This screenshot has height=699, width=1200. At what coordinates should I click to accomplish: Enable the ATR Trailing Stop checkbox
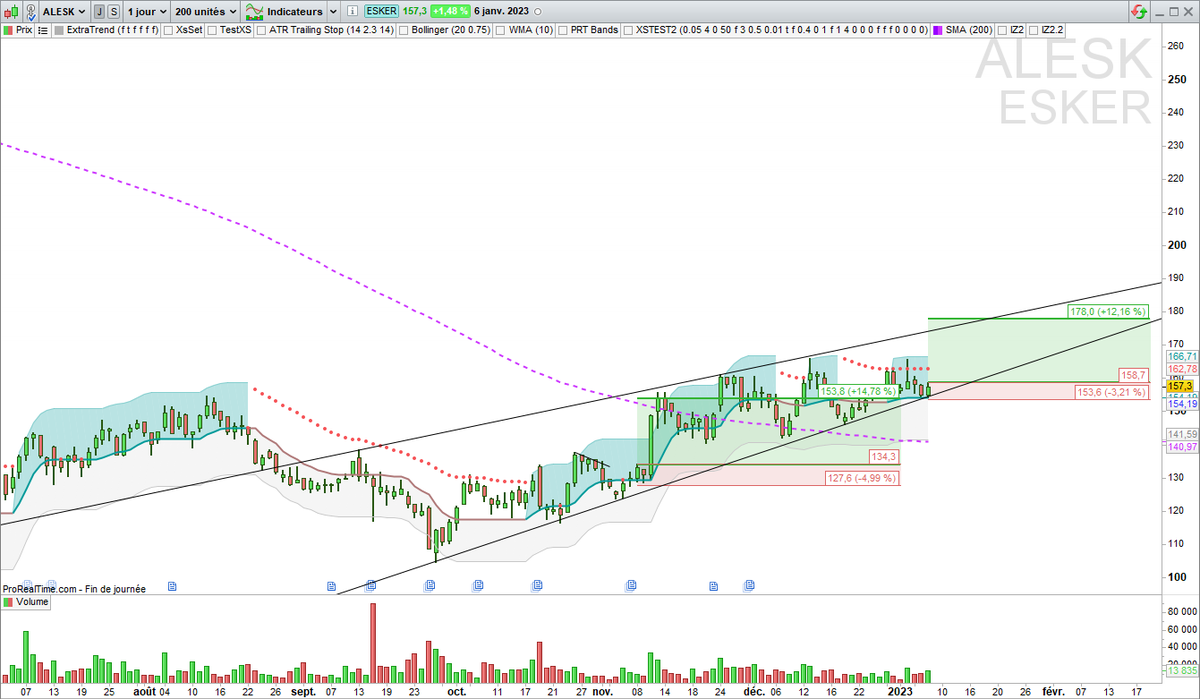click(x=261, y=30)
